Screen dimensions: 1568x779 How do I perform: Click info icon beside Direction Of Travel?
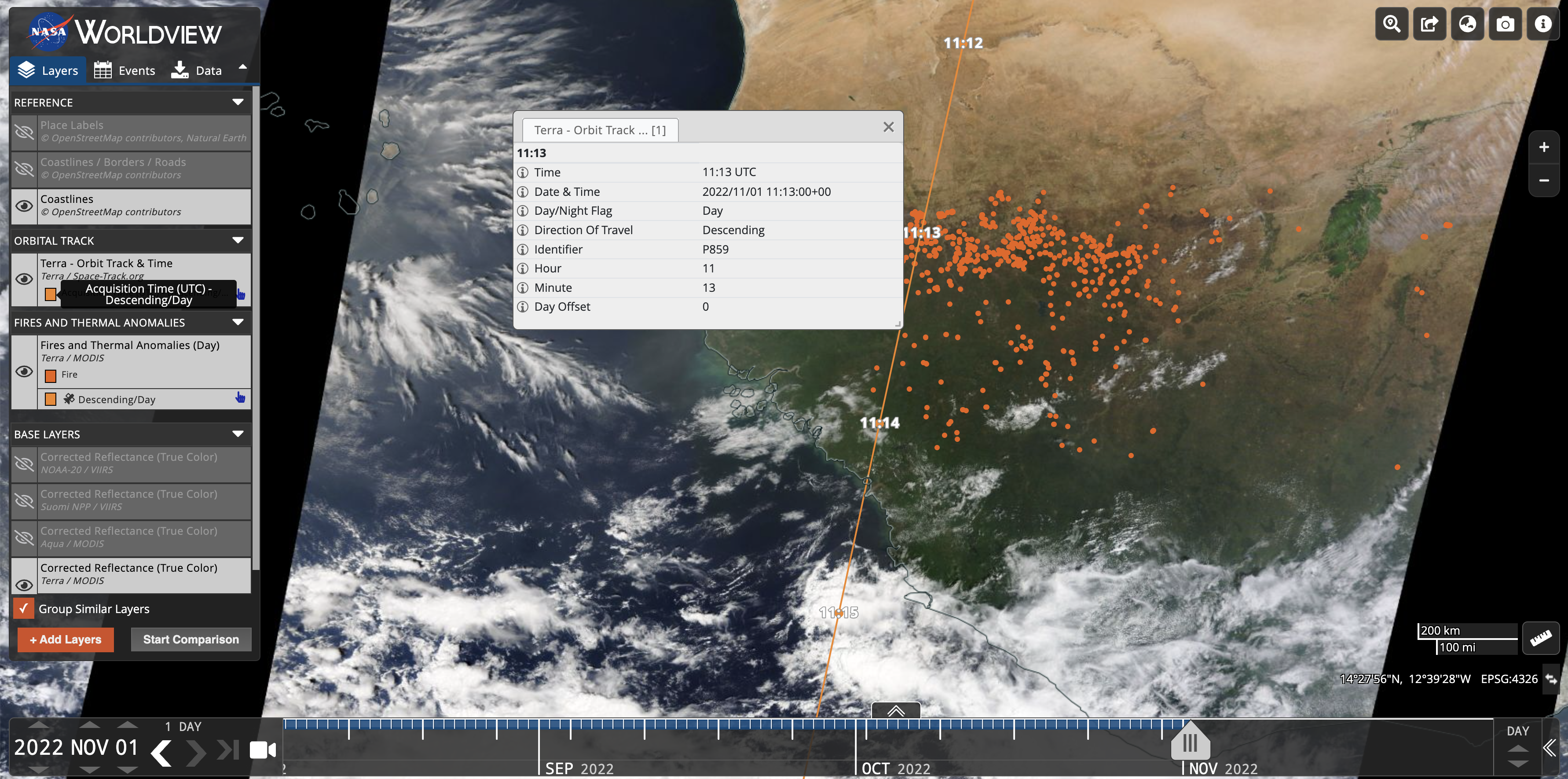[522, 230]
